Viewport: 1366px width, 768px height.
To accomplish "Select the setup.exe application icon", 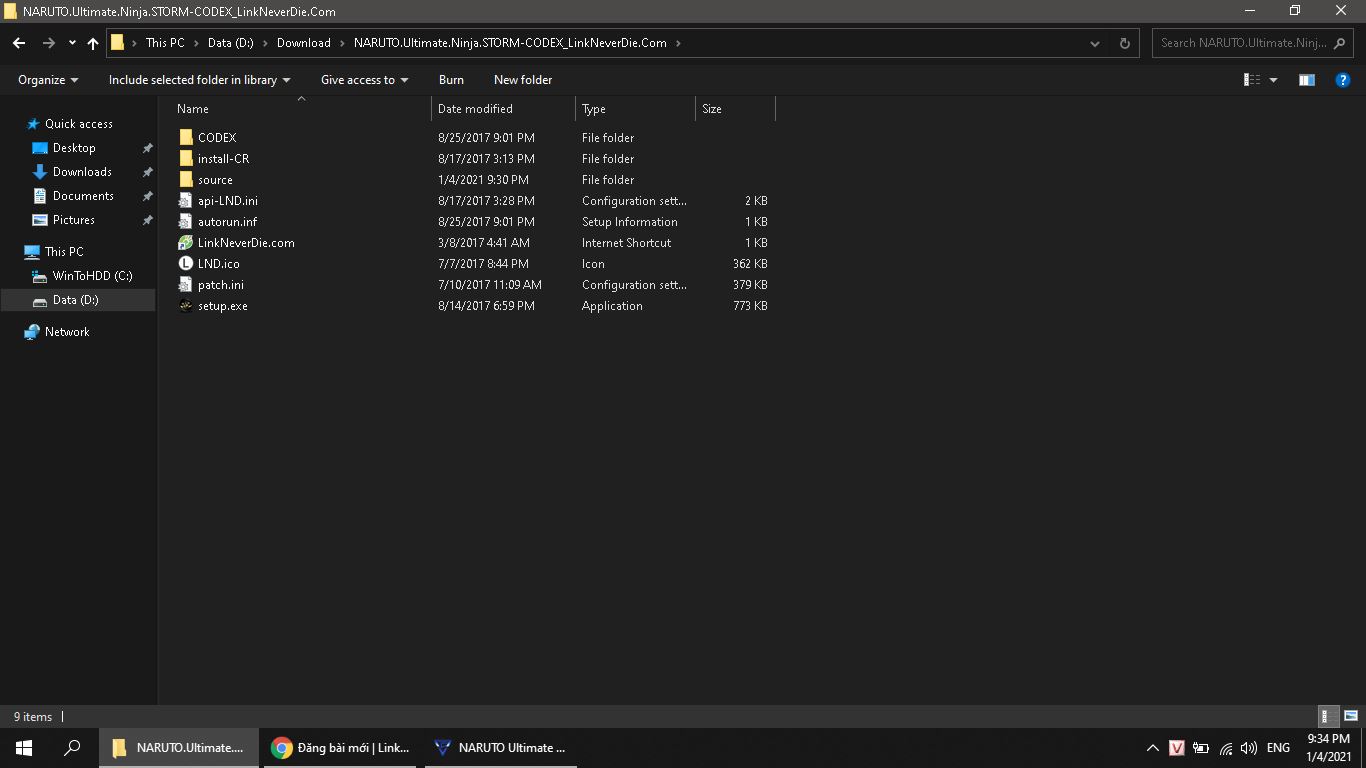I will tap(185, 306).
